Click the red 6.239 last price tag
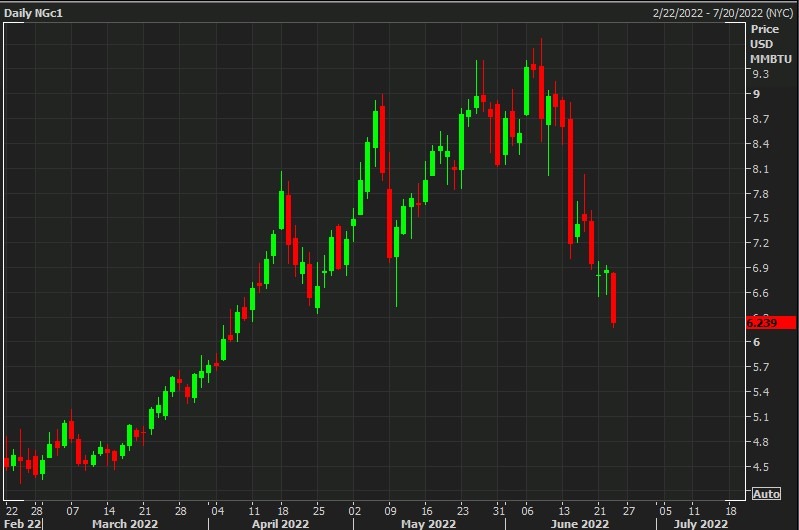Viewport: 799px width, 530px height. [770, 323]
